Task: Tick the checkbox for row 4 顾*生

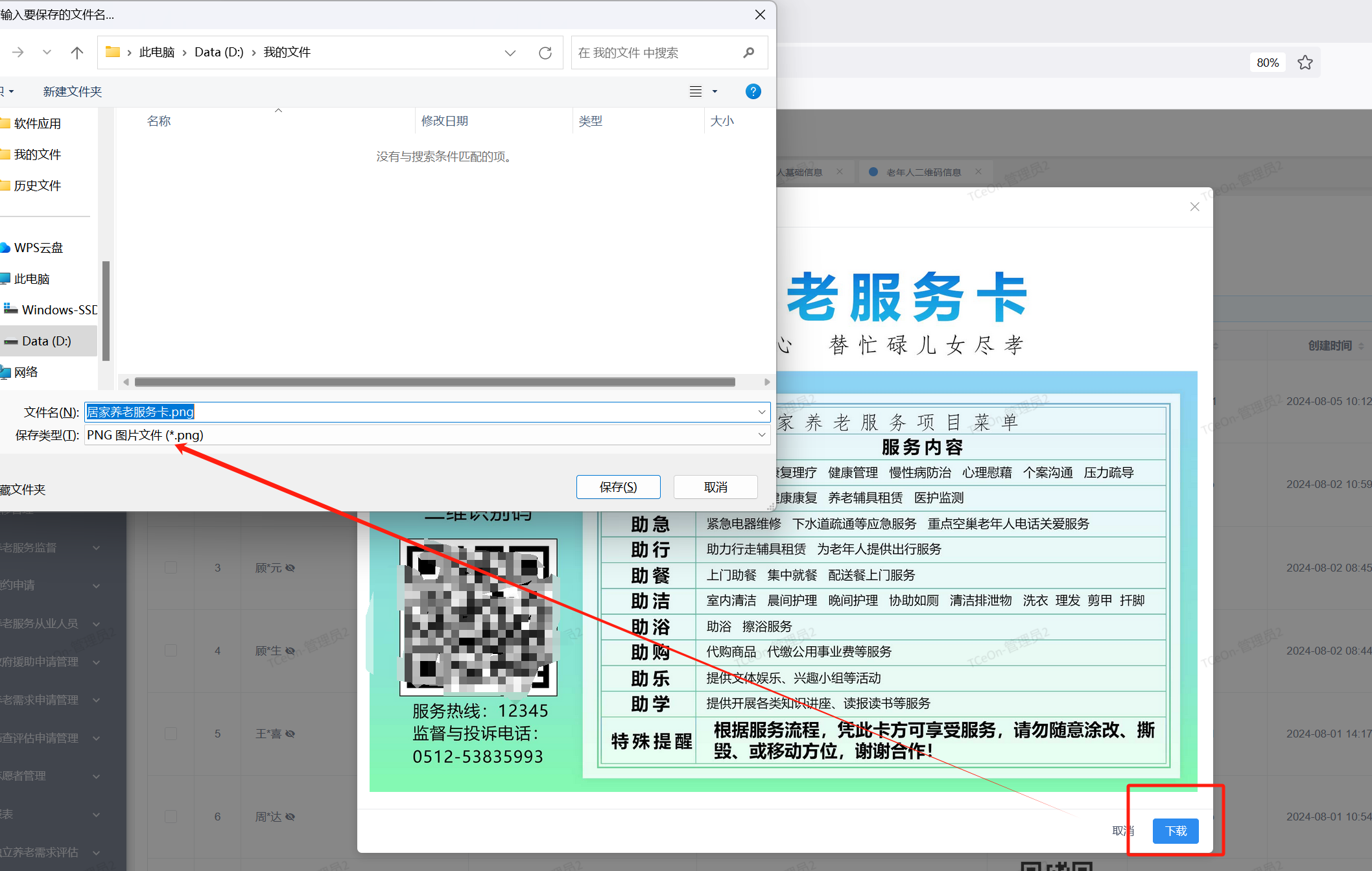Action: click(x=171, y=651)
